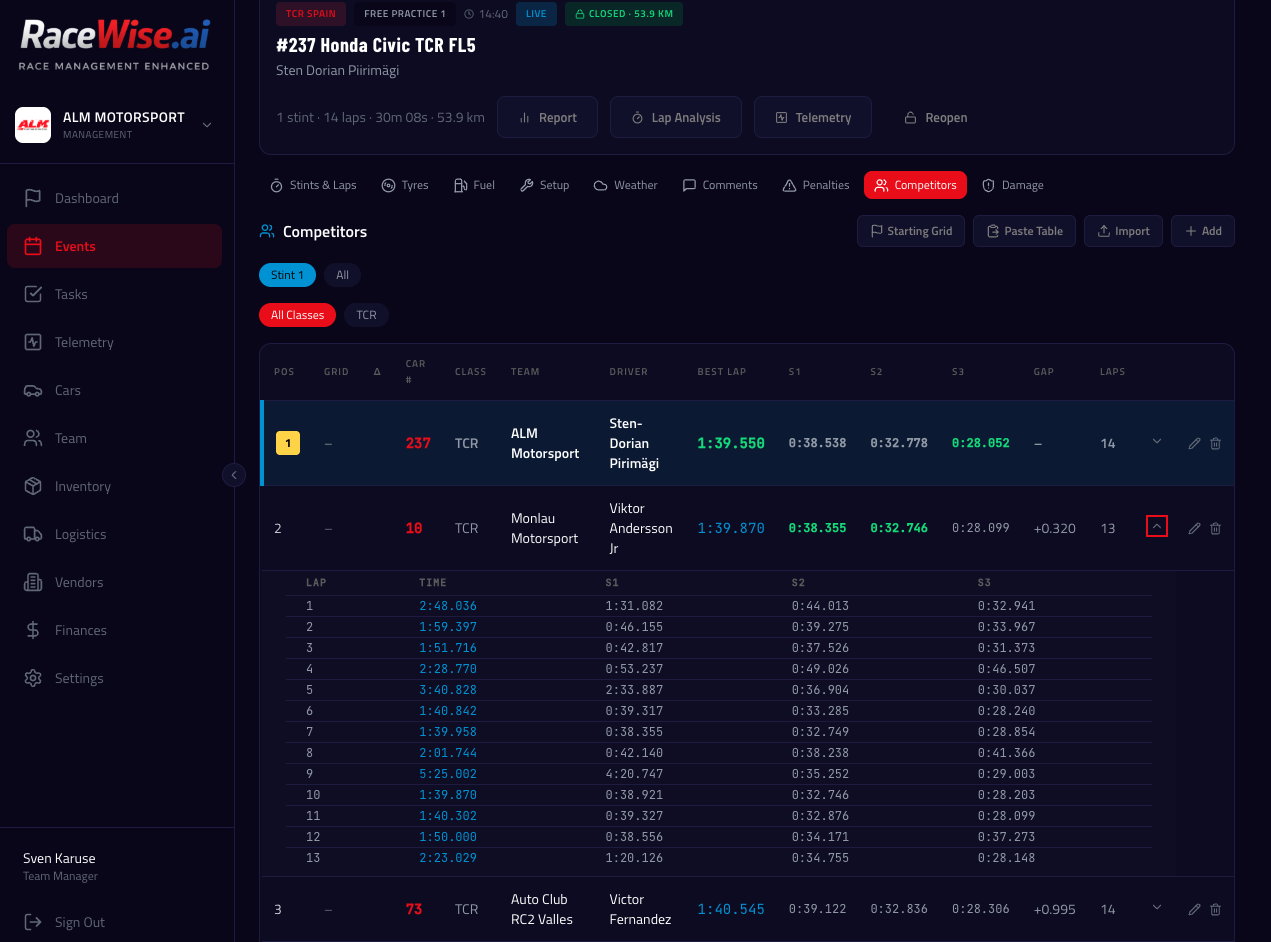
Task: Click the ALM Motorsport logo thumbnail
Action: point(33,125)
